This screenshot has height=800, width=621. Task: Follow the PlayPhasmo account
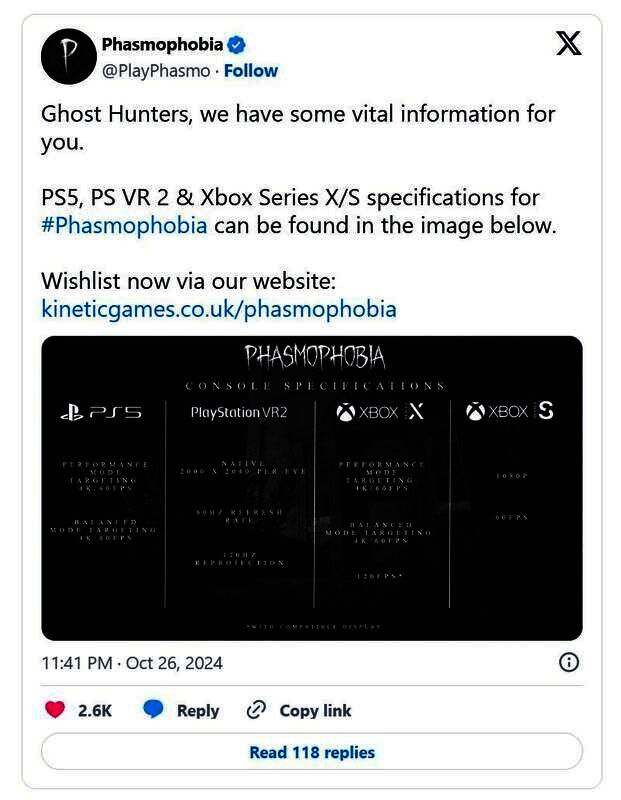point(251,71)
